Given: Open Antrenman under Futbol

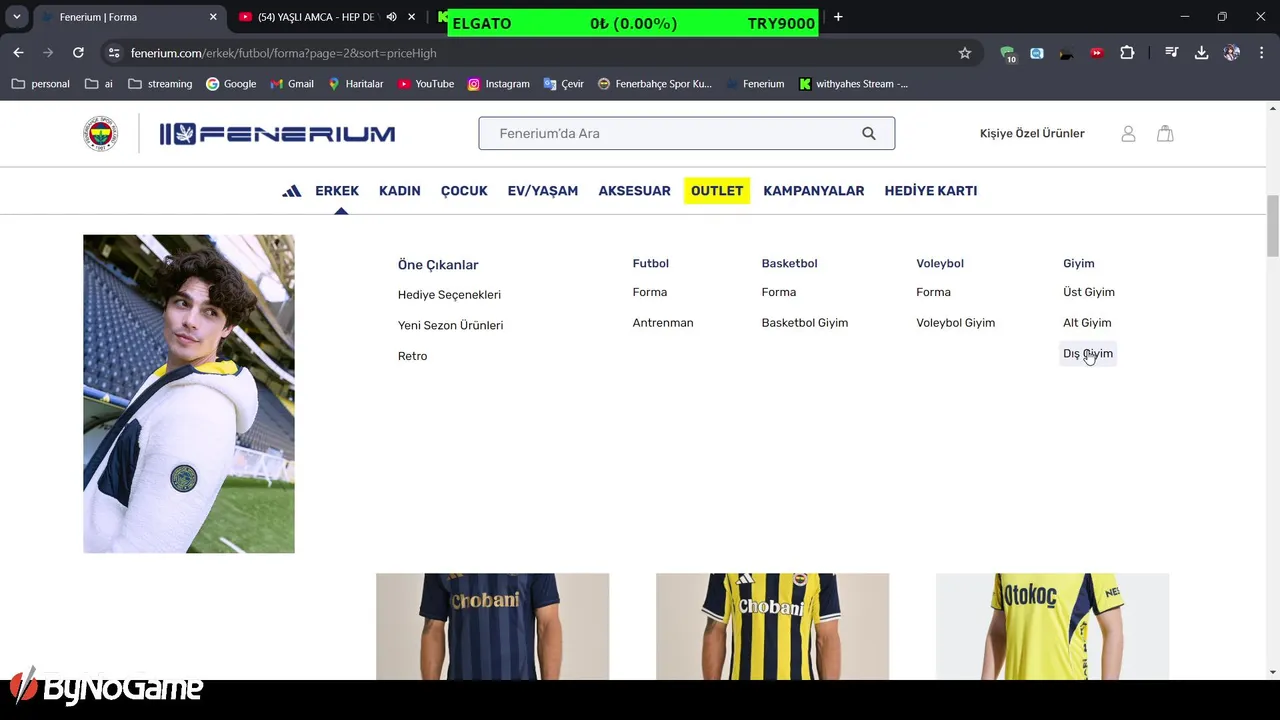Looking at the screenshot, I should (x=663, y=323).
